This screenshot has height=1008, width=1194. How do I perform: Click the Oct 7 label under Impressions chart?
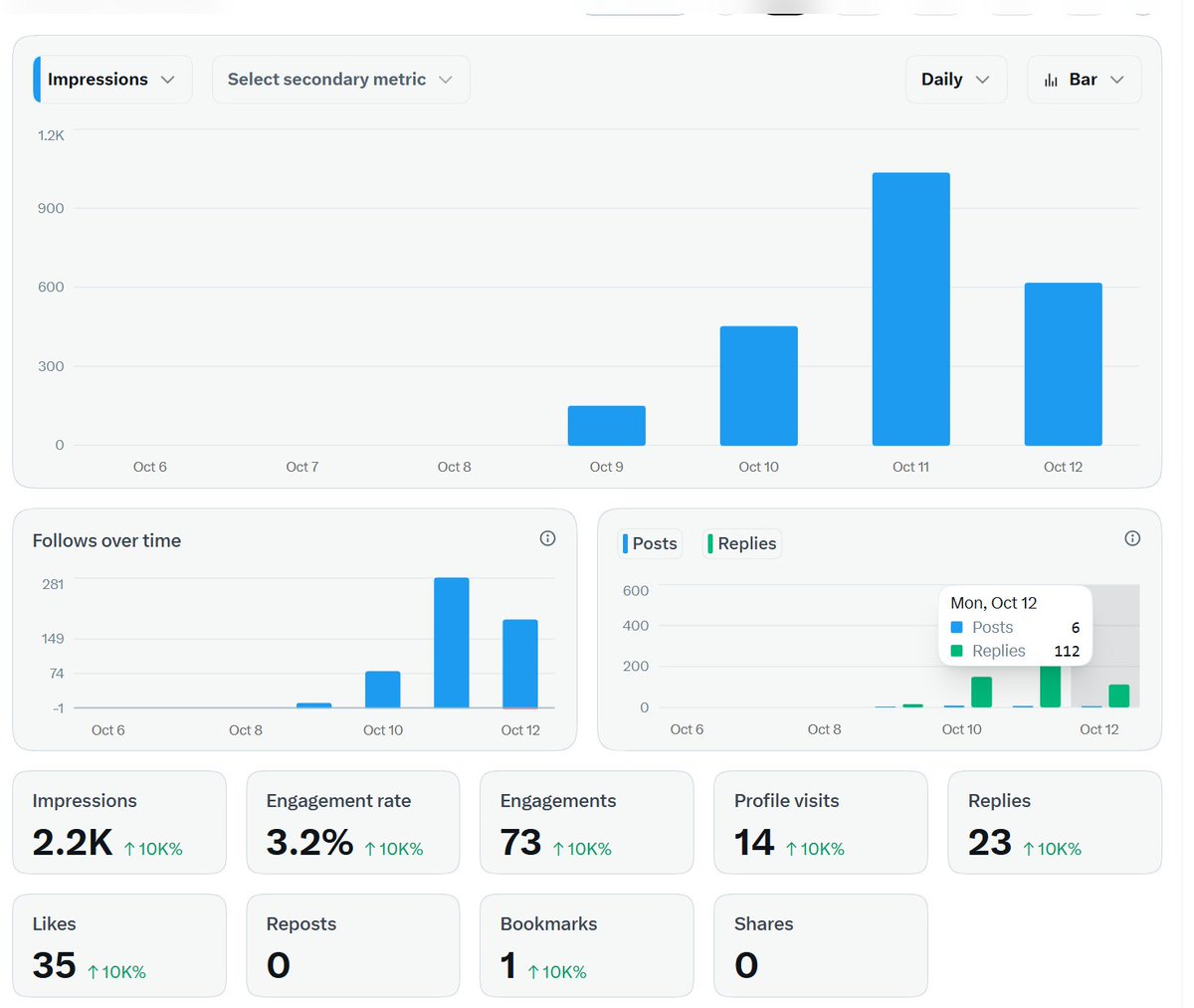click(302, 467)
